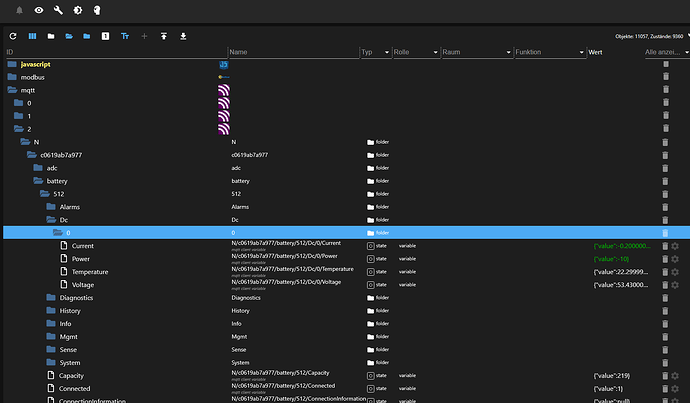690x403 pixels.
Task: Open the wrench settings icon
Action: (x=58, y=10)
